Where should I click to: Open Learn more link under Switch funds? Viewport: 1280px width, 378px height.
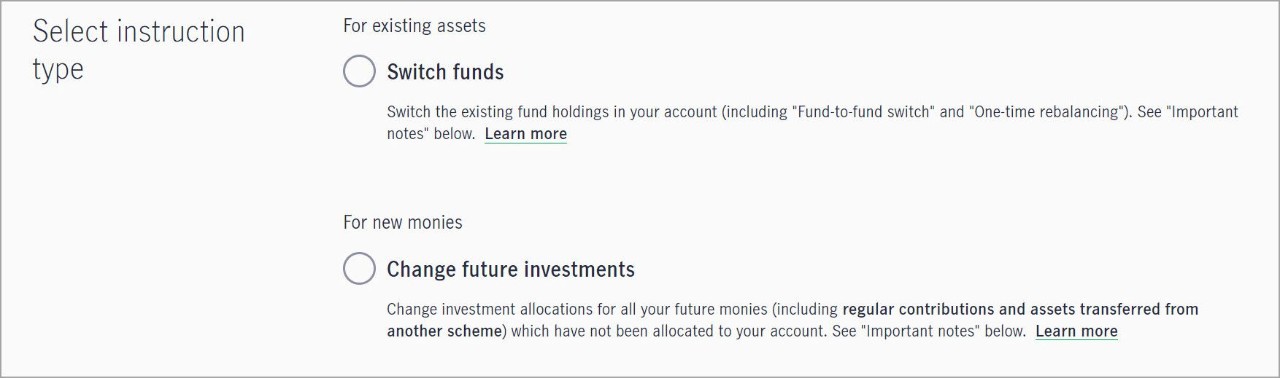(x=526, y=134)
